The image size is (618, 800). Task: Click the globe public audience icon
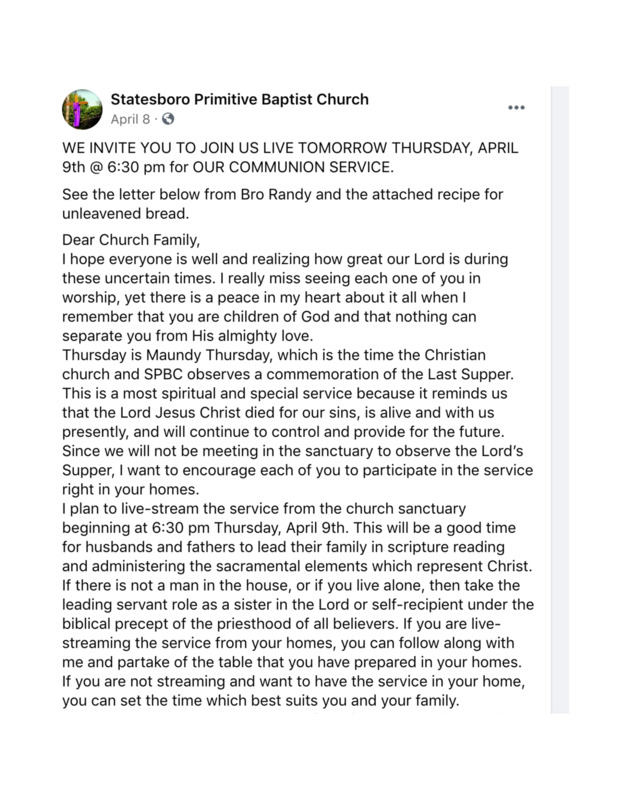click(x=168, y=119)
